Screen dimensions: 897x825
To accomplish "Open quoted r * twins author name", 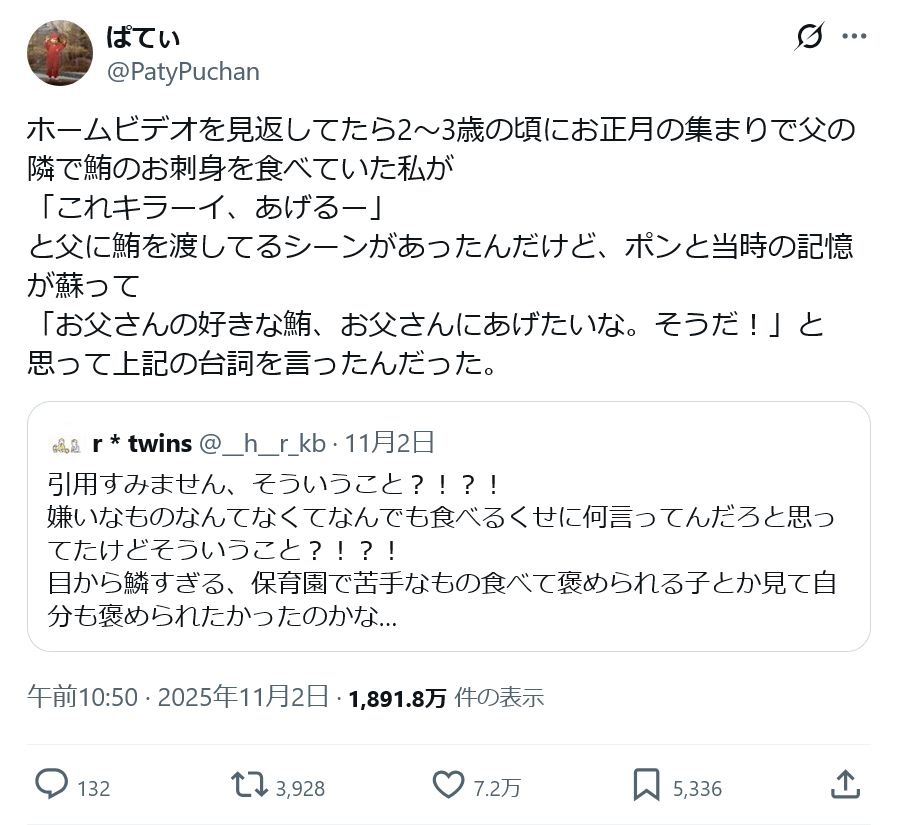I will 141,443.
